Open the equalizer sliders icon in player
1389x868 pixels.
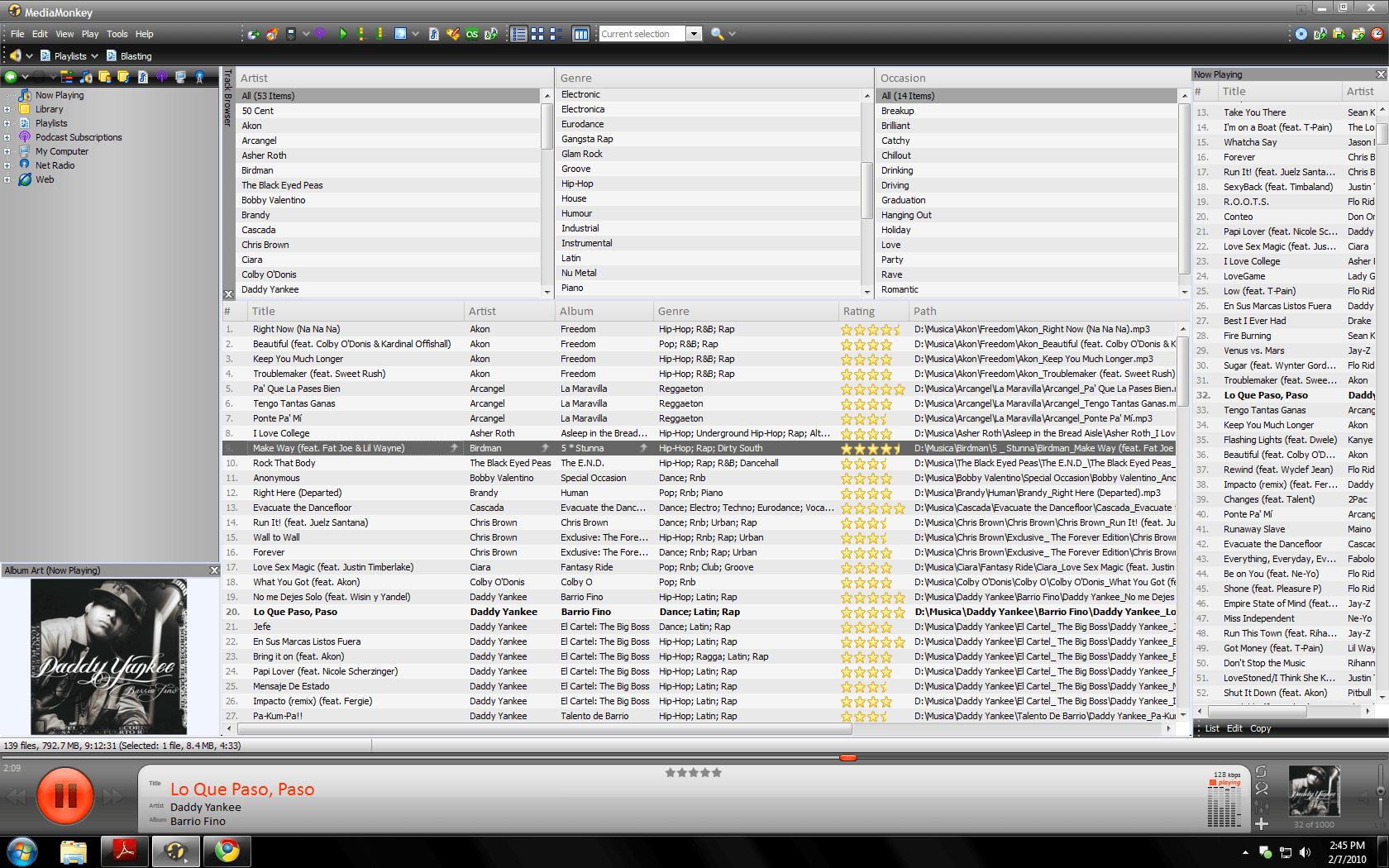[x=1262, y=807]
